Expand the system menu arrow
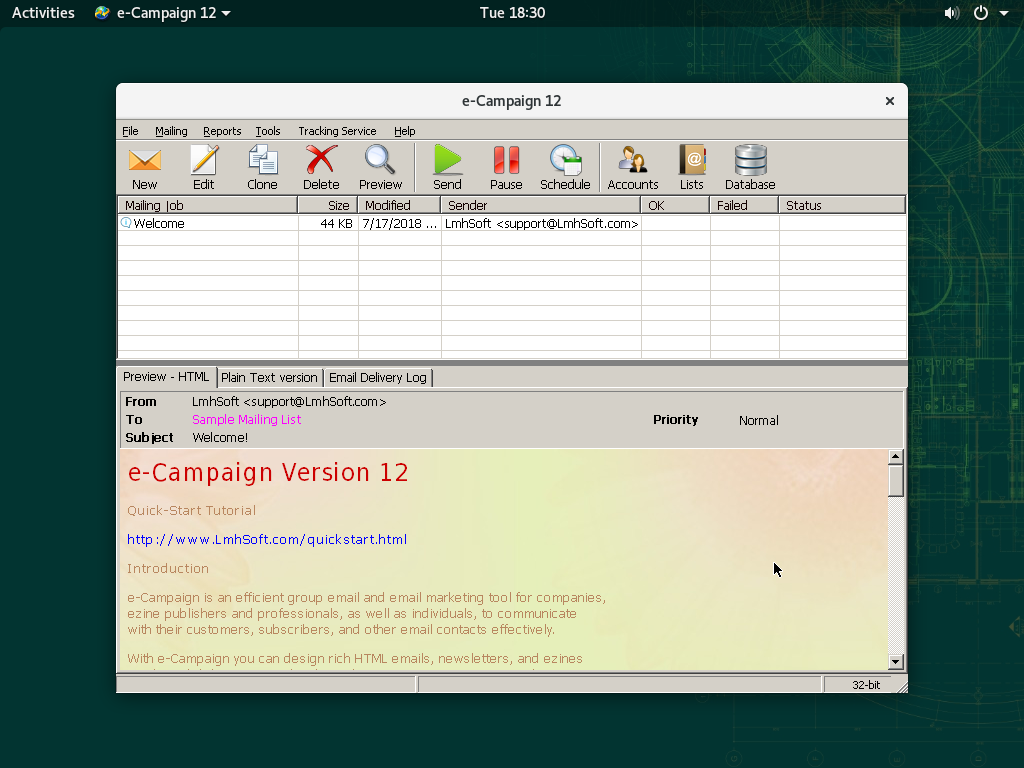1024x768 pixels. click(1004, 13)
